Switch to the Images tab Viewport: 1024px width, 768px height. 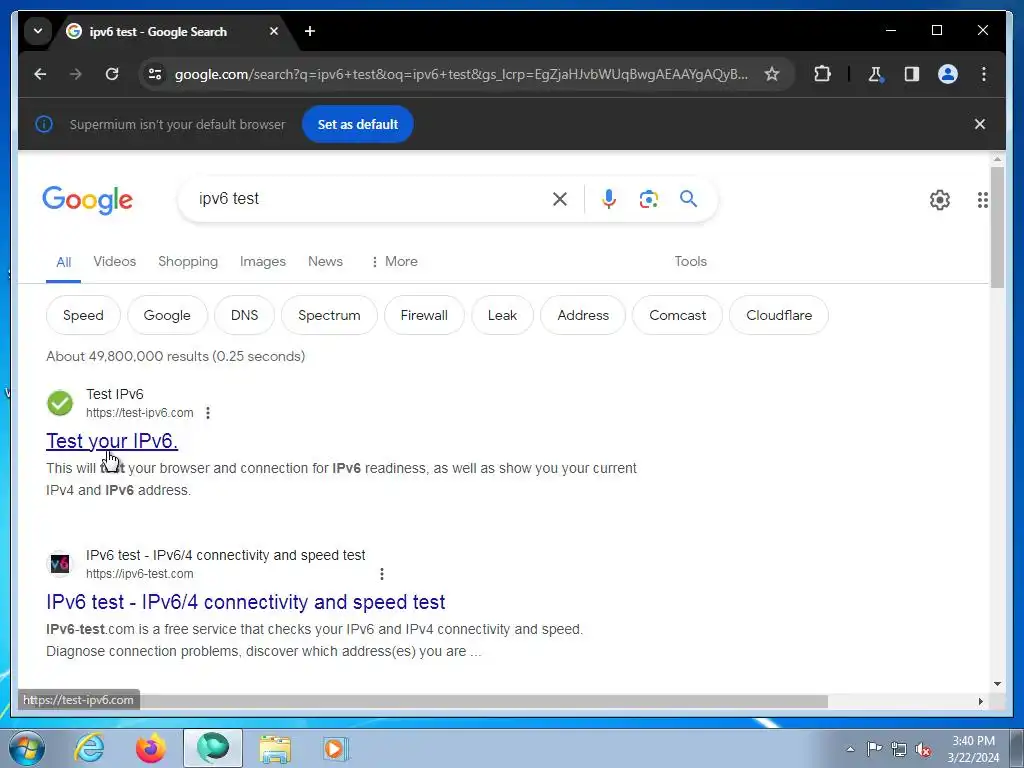(x=263, y=261)
